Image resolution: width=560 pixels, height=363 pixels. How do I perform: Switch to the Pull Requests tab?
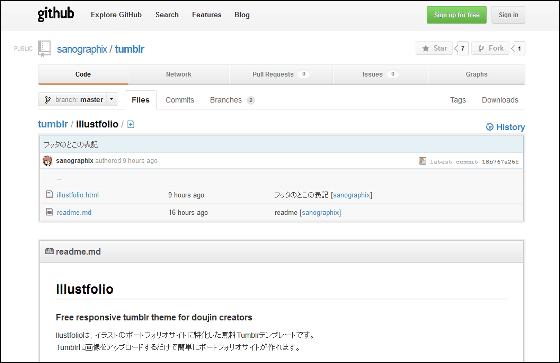[281, 74]
